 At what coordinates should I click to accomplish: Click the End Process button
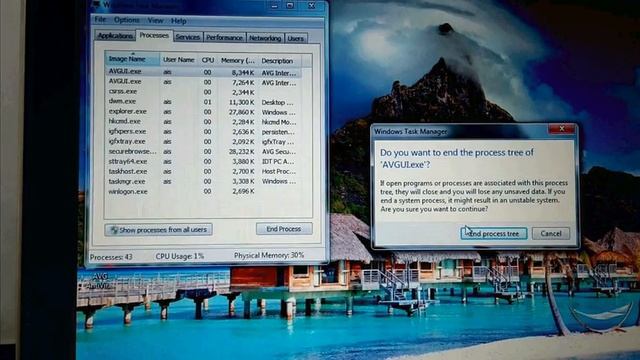284,229
